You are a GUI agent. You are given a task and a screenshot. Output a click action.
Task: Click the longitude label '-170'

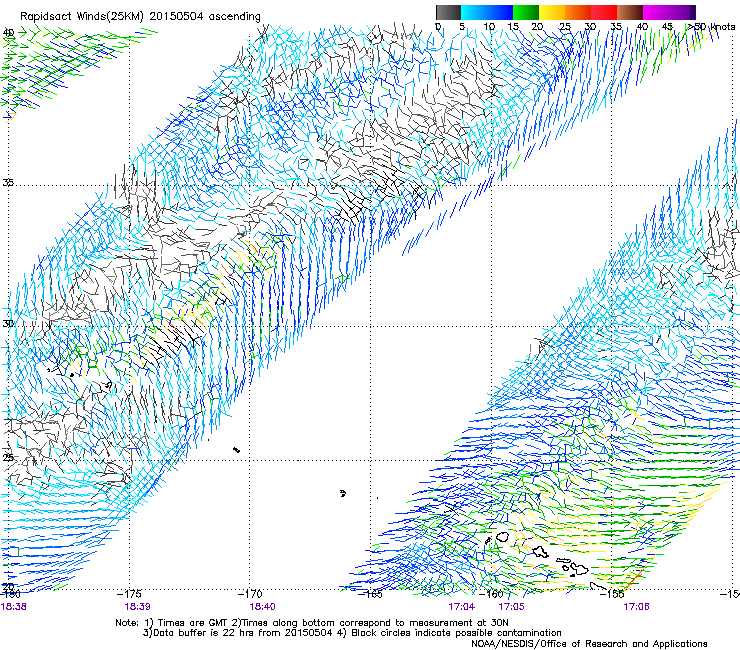coord(250,594)
